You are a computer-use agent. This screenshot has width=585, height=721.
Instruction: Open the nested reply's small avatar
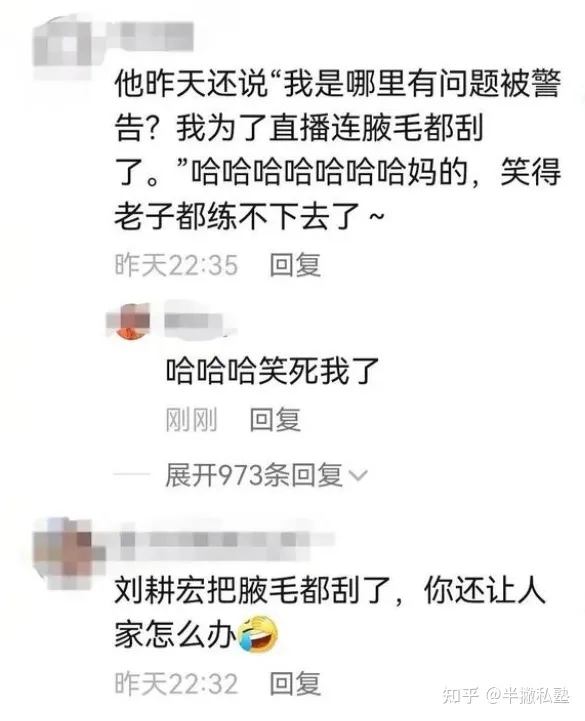pos(129,320)
